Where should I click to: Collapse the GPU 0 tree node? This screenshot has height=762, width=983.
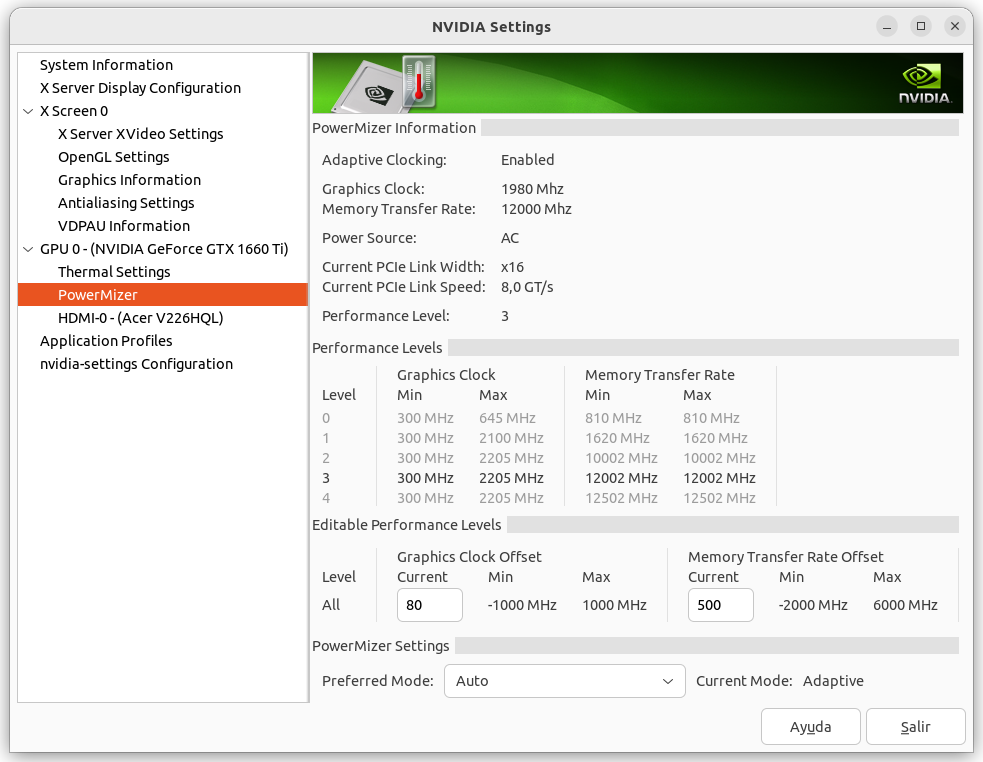[x=28, y=249]
